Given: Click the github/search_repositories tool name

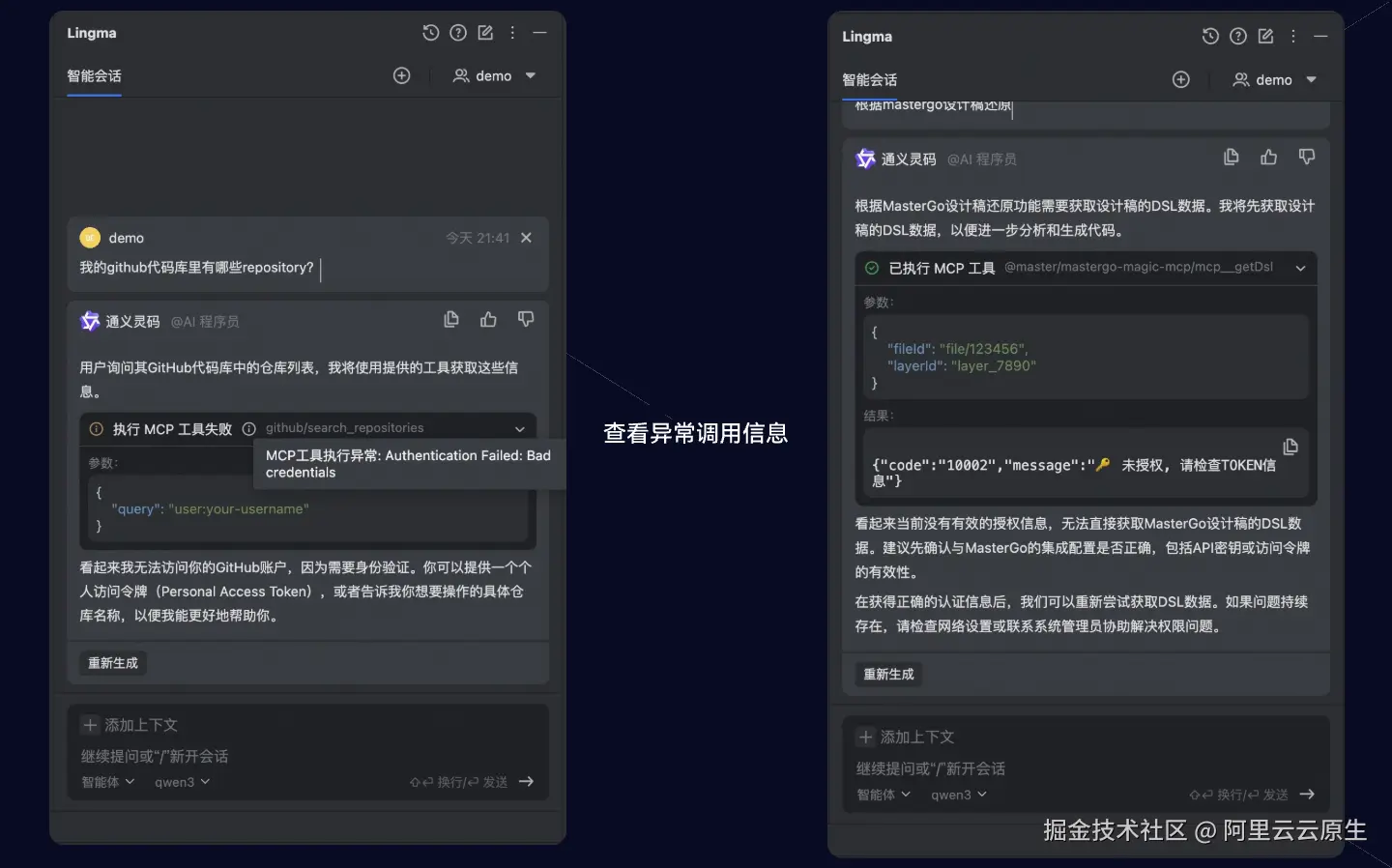Looking at the screenshot, I should point(345,428).
